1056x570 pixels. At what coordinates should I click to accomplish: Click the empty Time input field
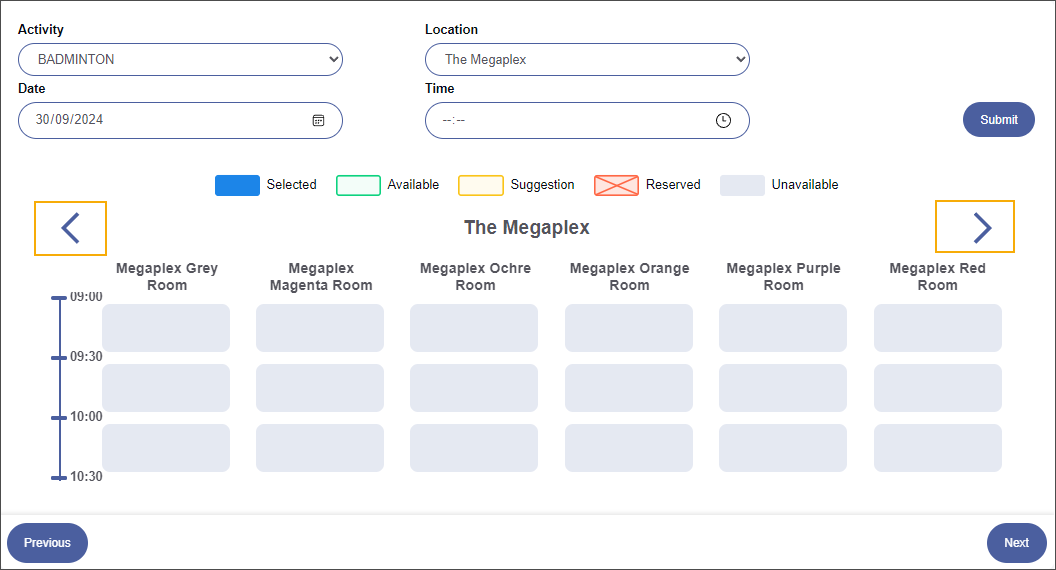570,120
